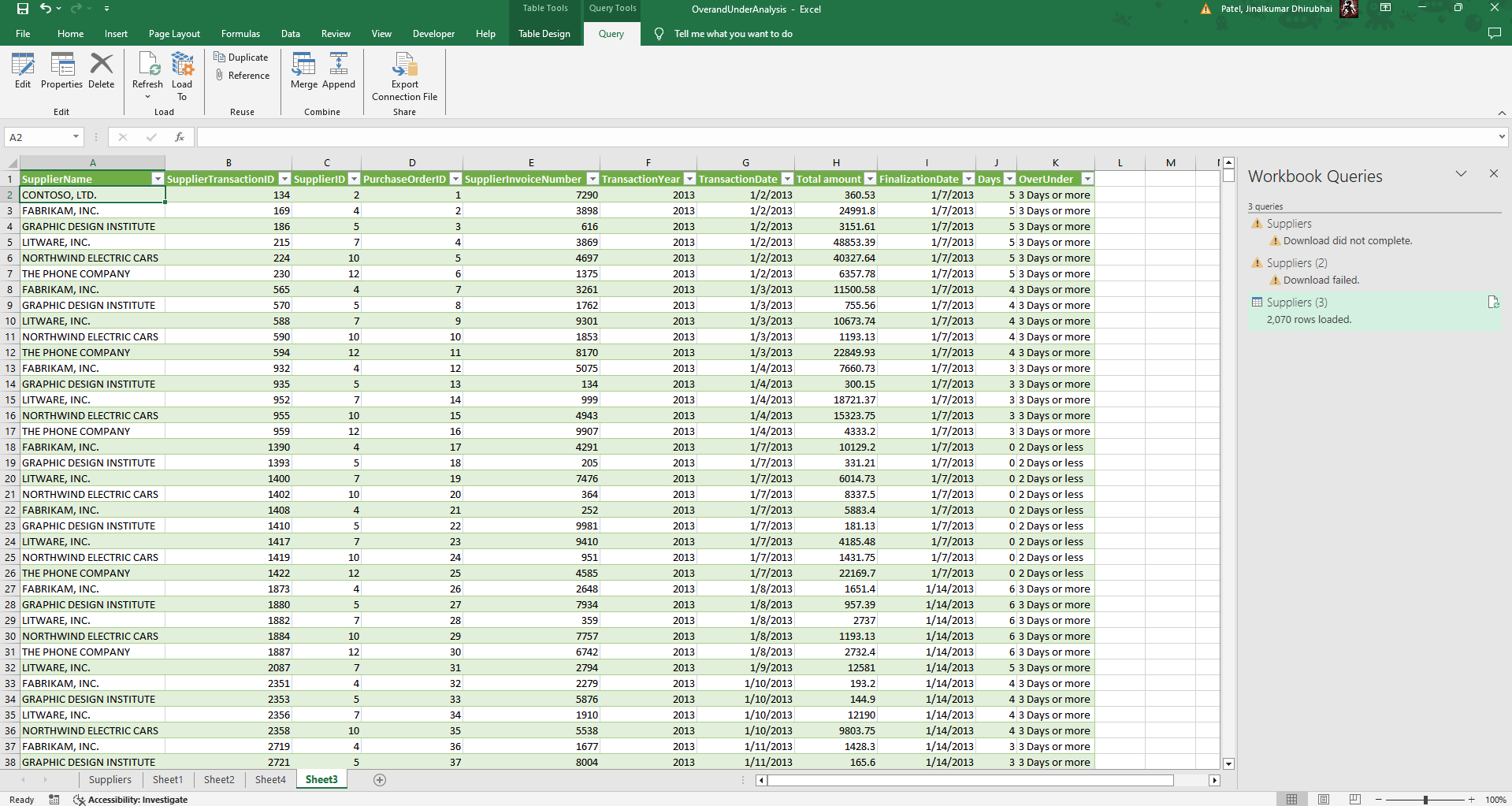Switch to Page Break Preview

(x=1355, y=799)
